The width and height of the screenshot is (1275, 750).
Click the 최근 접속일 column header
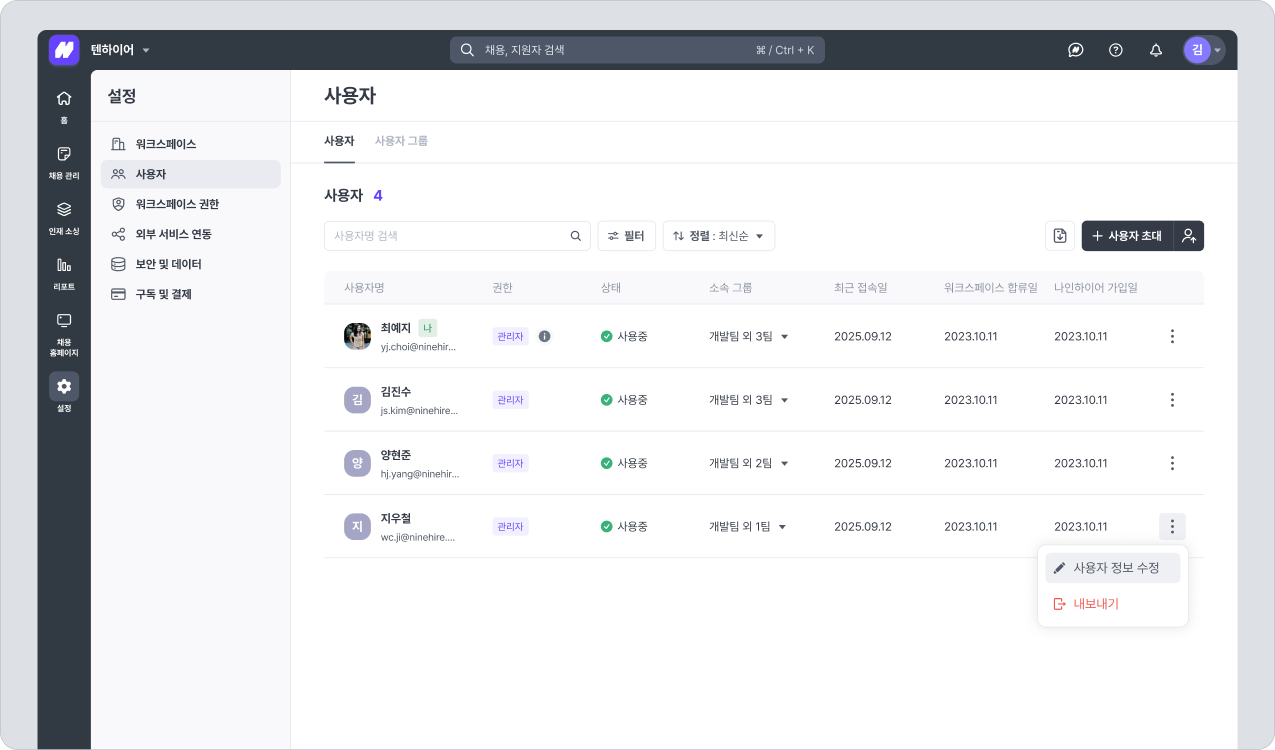coord(861,288)
